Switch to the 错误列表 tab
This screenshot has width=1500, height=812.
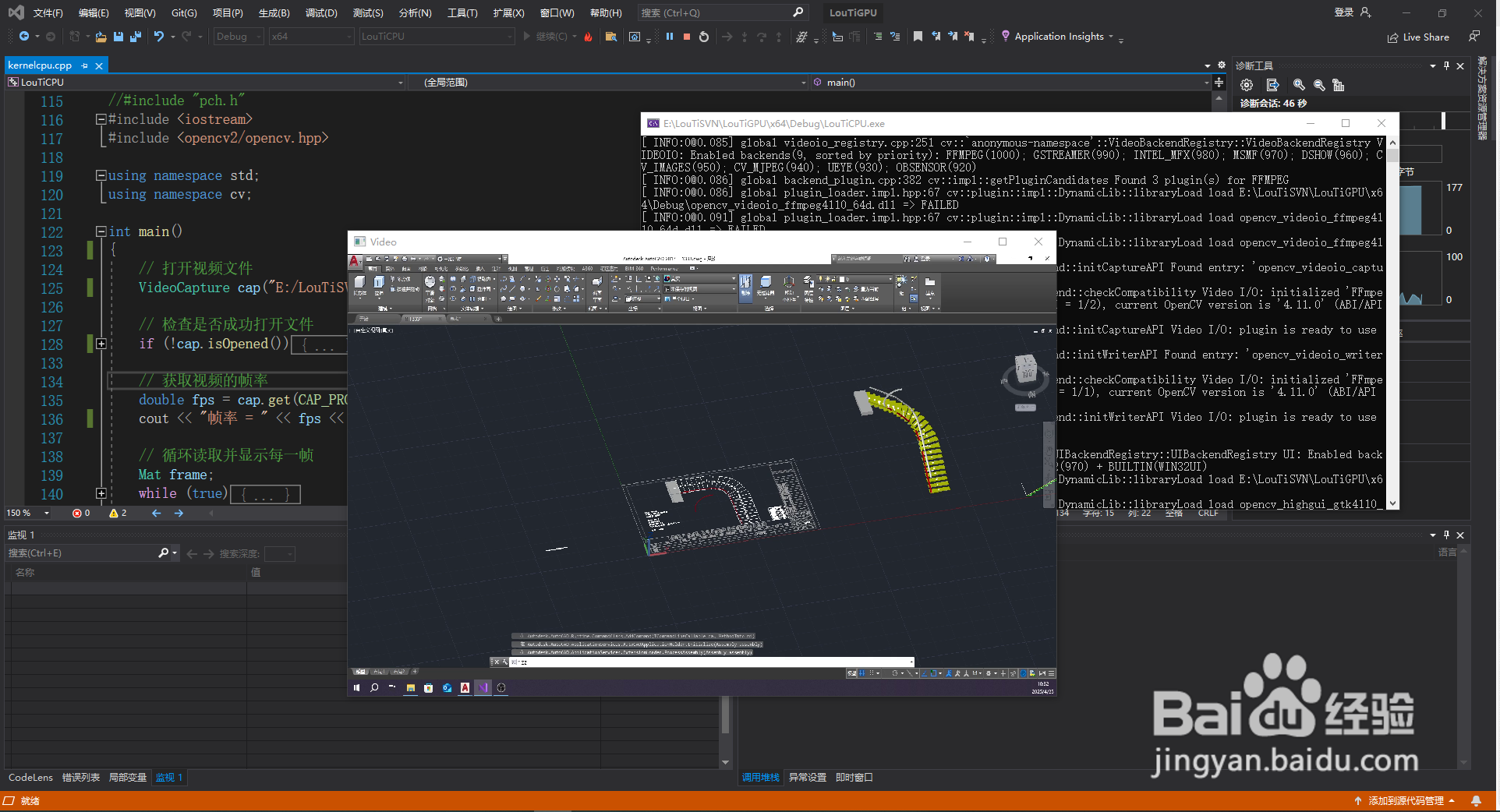[x=80, y=777]
